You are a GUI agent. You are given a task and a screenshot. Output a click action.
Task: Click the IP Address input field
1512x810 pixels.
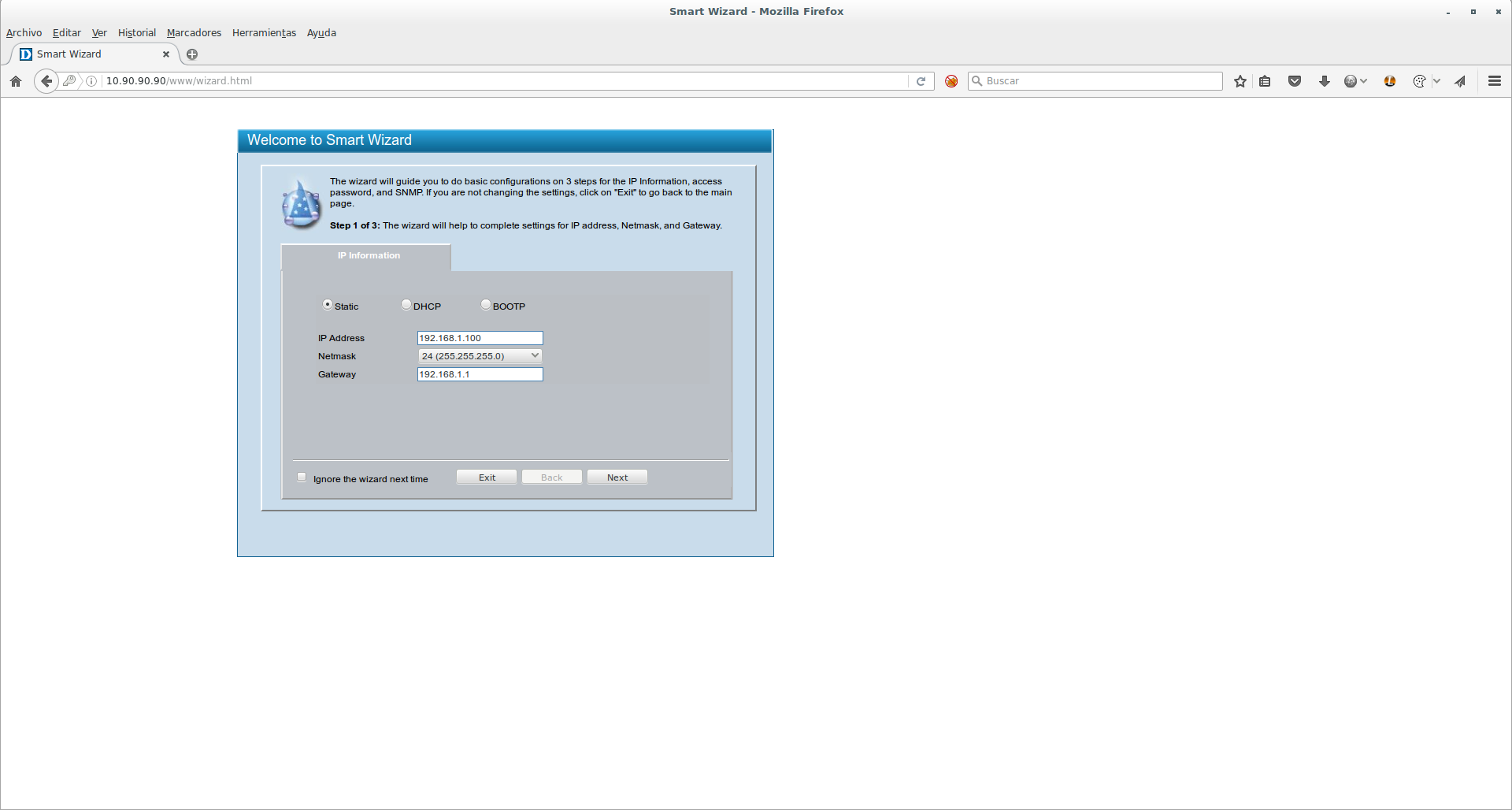[480, 338]
